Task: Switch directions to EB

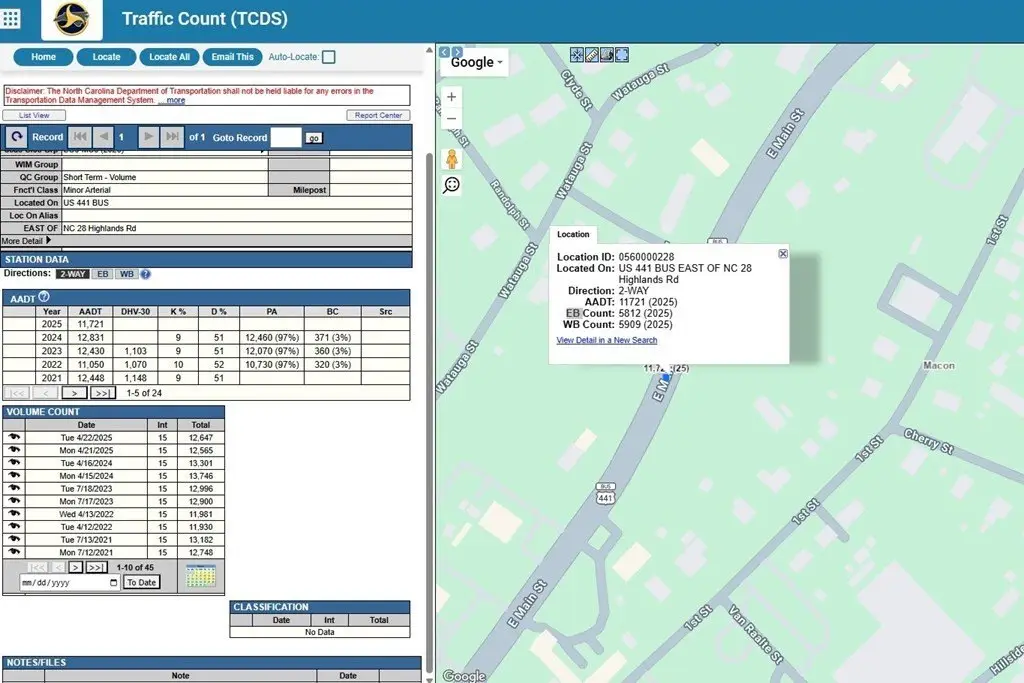Action: point(103,274)
